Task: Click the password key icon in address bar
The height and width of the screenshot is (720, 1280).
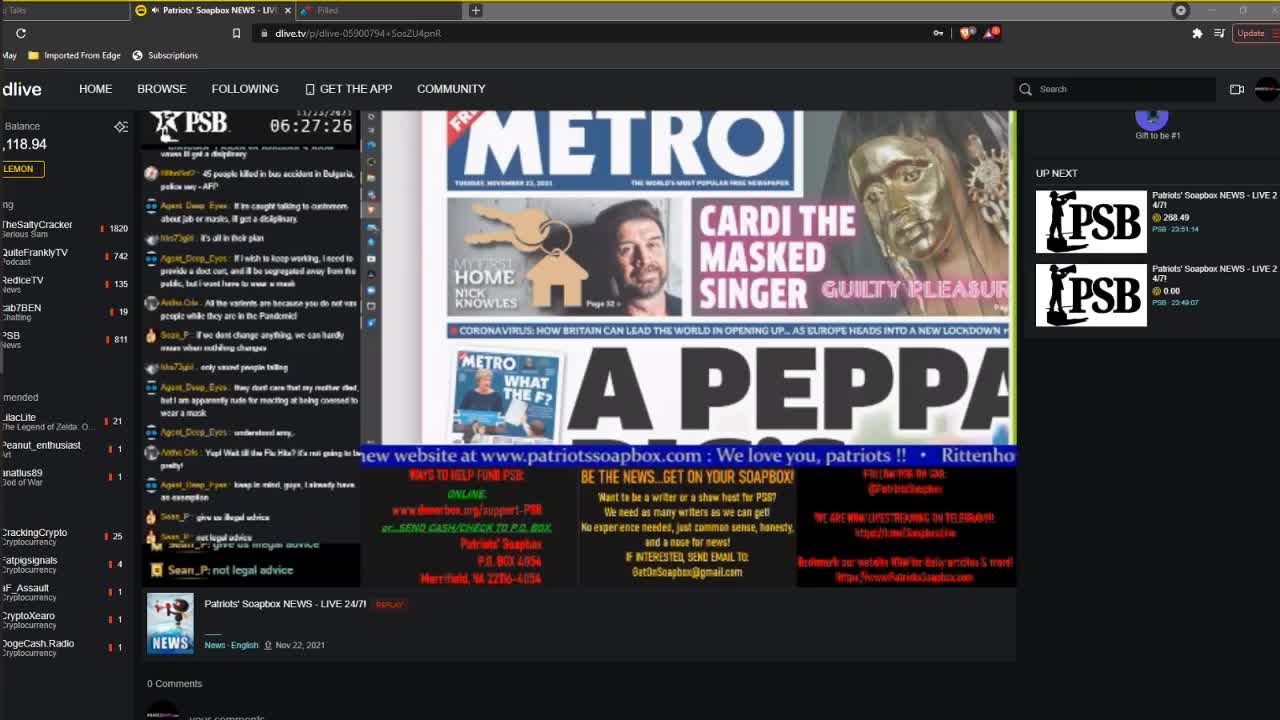Action: pyautogui.click(x=938, y=33)
